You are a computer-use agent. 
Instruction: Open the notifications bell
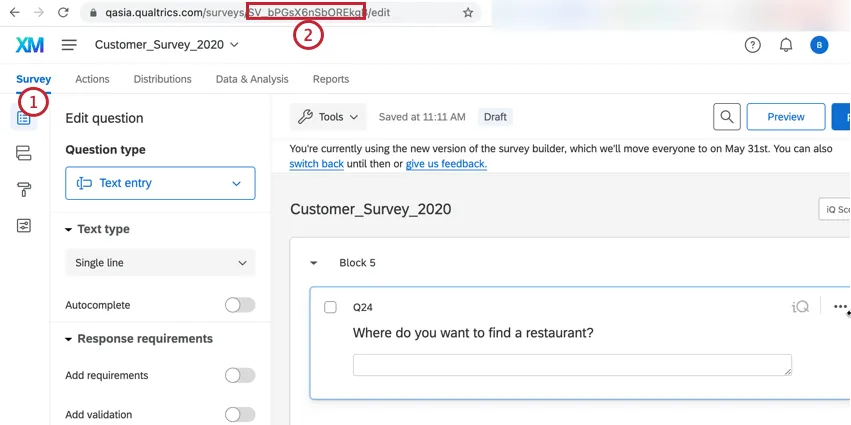click(786, 45)
